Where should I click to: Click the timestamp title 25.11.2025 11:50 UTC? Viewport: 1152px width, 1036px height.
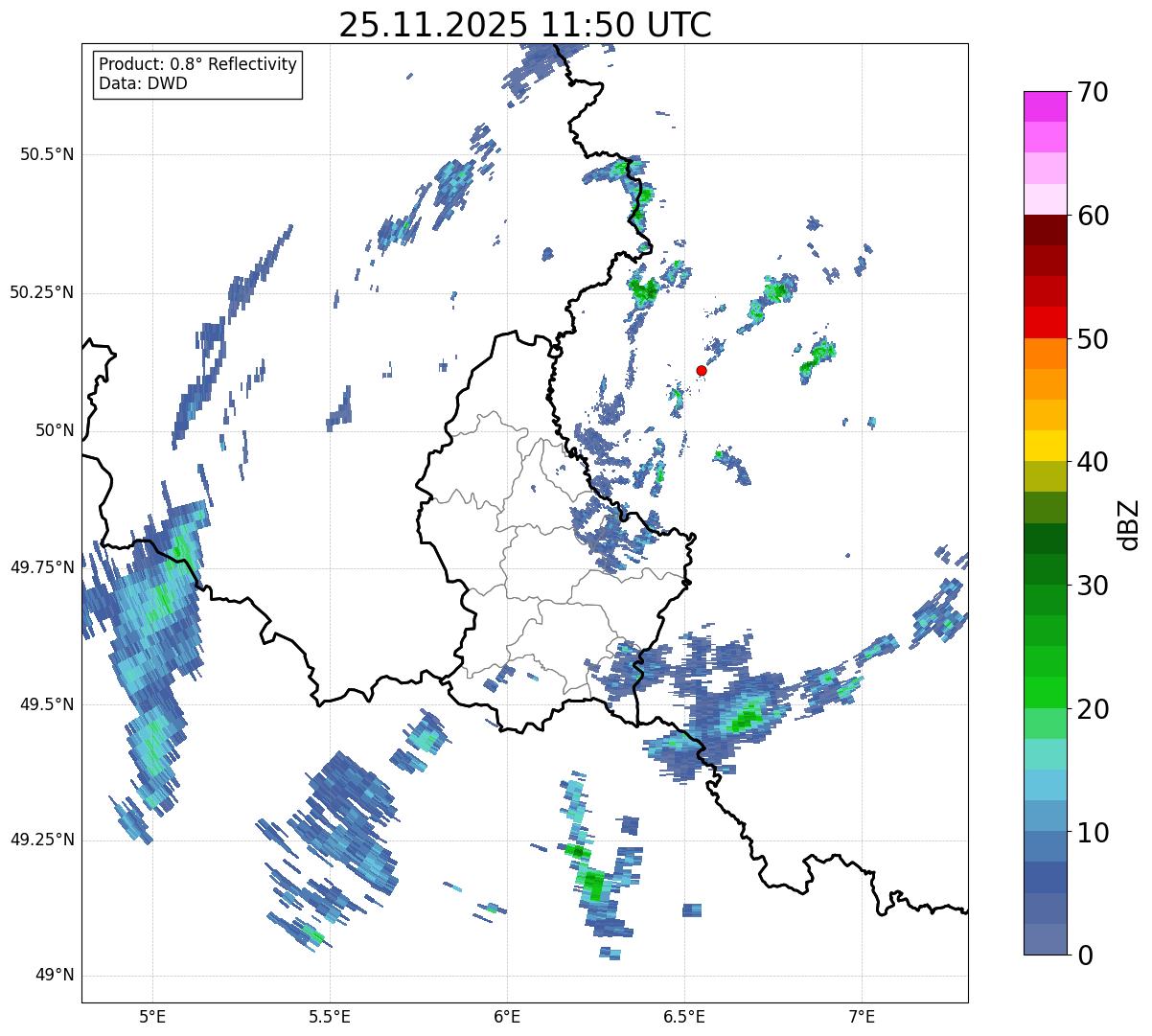(524, 25)
